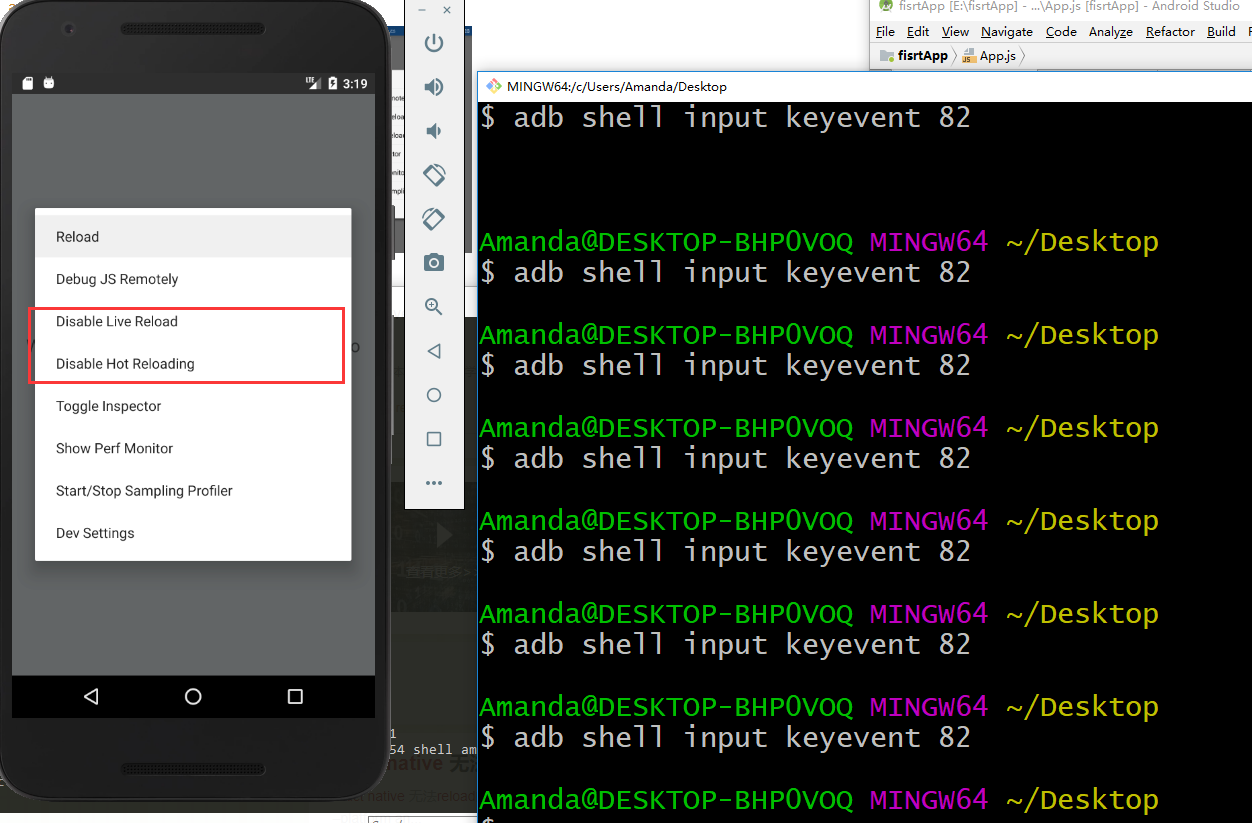The width and height of the screenshot is (1252, 823).
Task: Rotate emulator left using rotate icon
Action: (x=434, y=175)
